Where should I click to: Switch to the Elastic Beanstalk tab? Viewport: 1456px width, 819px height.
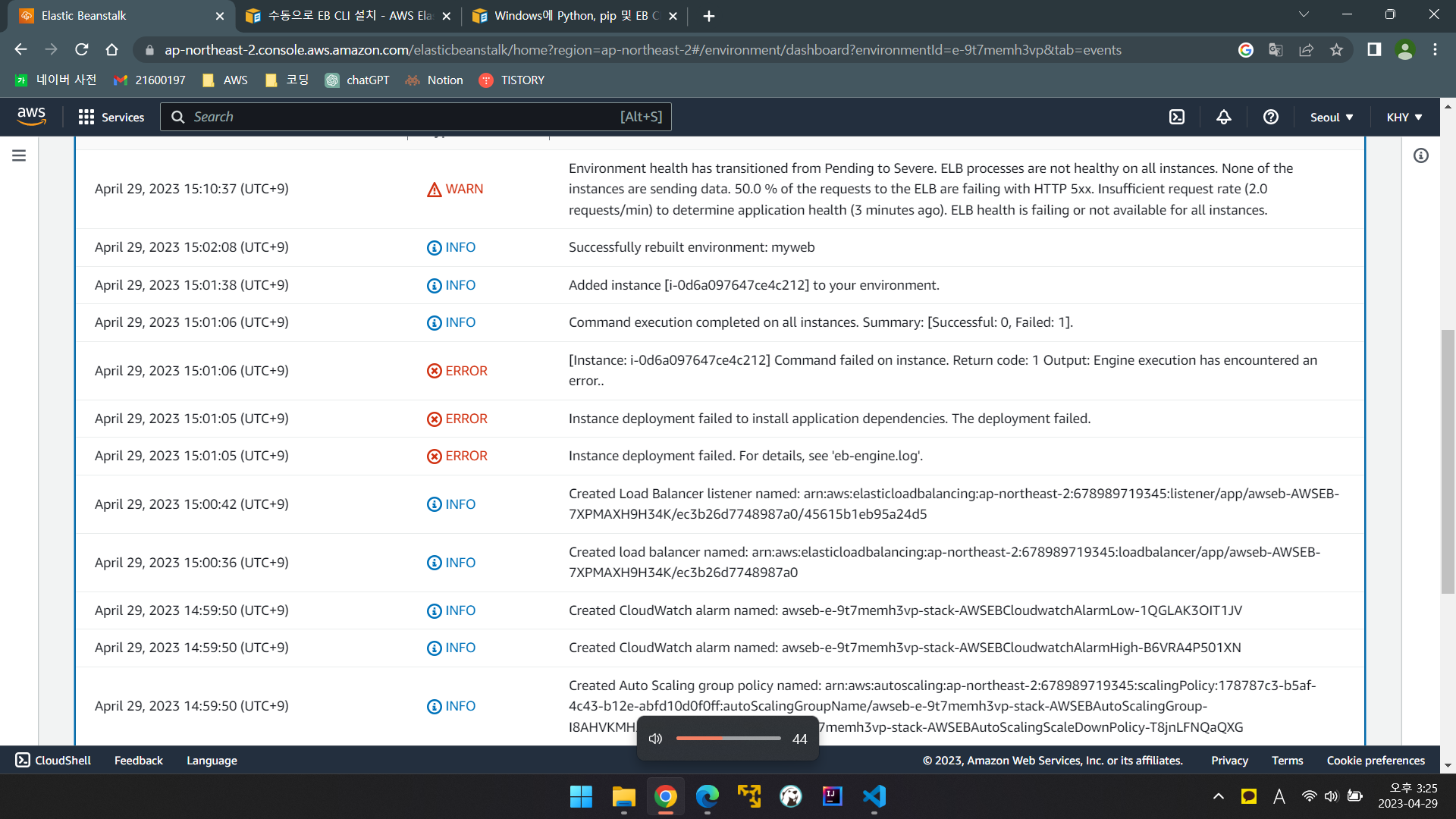pyautogui.click(x=121, y=15)
